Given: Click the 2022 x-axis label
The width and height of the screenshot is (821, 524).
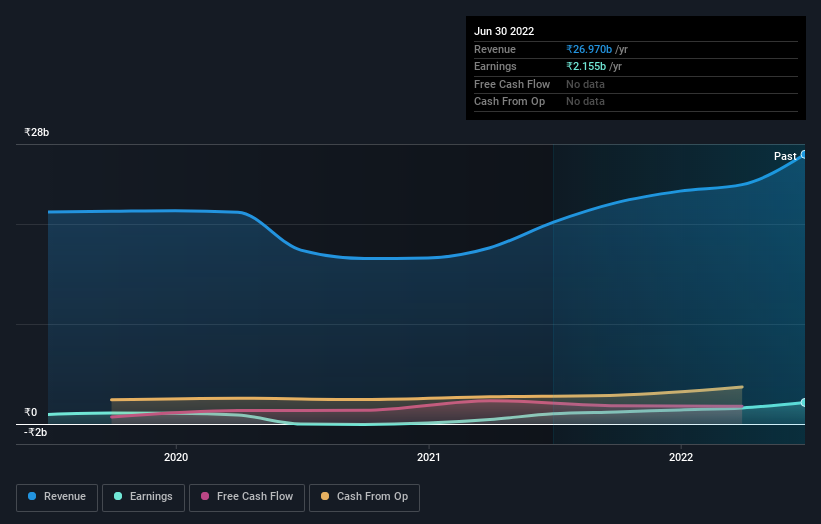Looking at the screenshot, I should (x=681, y=457).
